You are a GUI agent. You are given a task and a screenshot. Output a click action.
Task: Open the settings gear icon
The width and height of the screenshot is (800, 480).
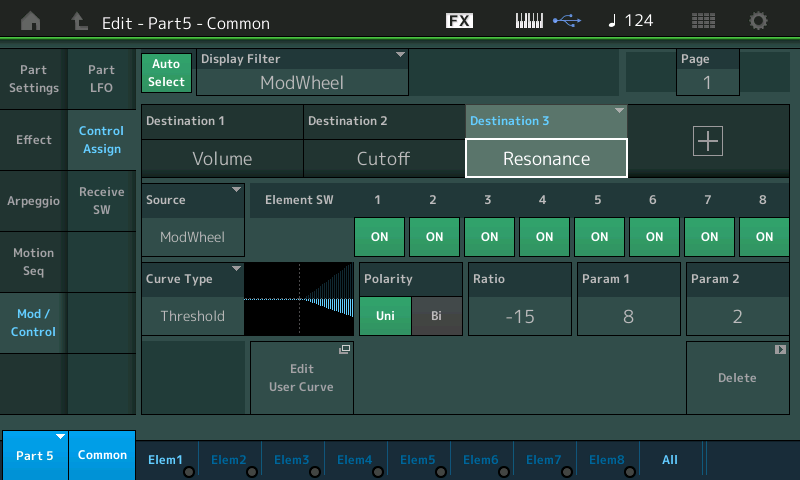coord(759,21)
